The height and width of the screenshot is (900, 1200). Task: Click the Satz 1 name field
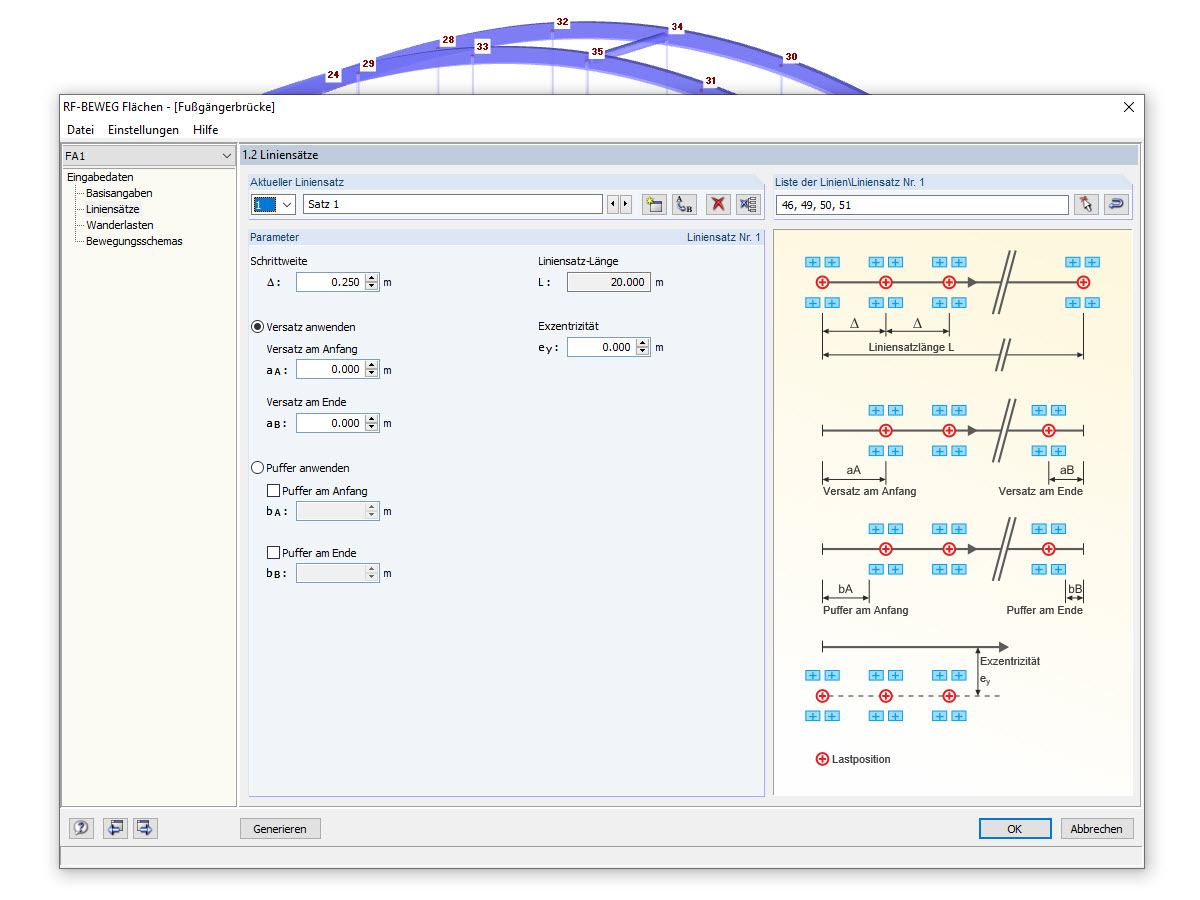453,204
